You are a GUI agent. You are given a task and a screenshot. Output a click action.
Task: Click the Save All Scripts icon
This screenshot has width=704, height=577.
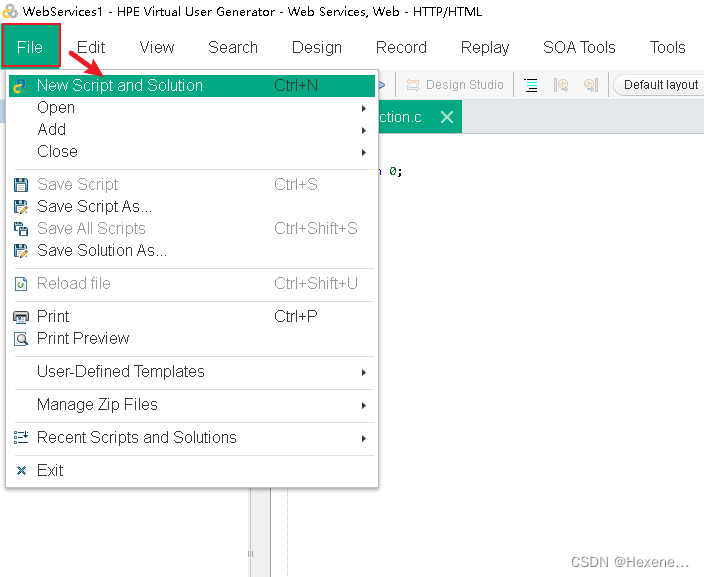pyautogui.click(x=21, y=229)
